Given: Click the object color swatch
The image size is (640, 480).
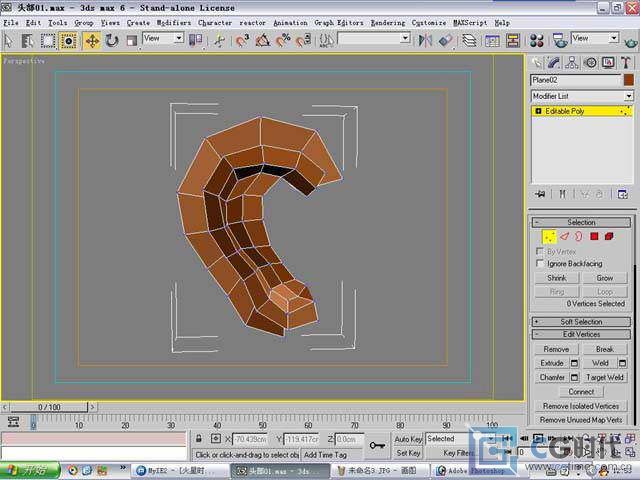Looking at the screenshot, I should [x=629, y=80].
